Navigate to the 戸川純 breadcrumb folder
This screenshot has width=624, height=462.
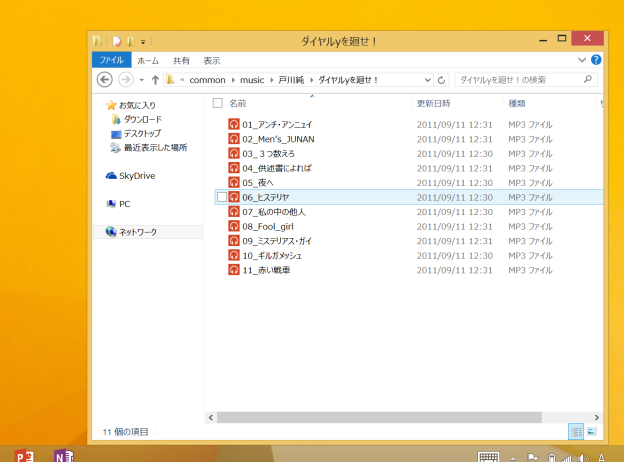pos(291,80)
